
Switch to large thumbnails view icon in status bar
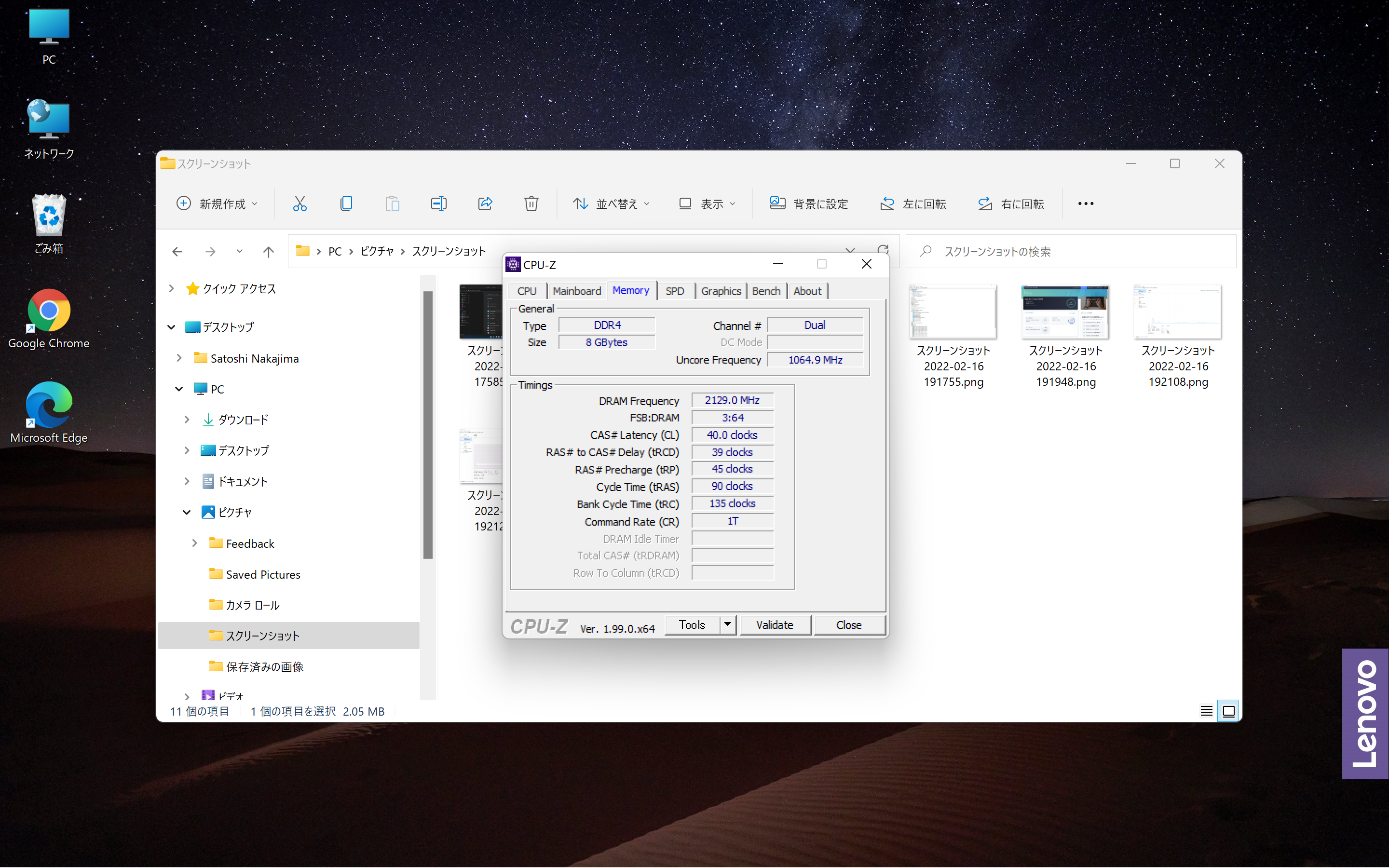1228,711
